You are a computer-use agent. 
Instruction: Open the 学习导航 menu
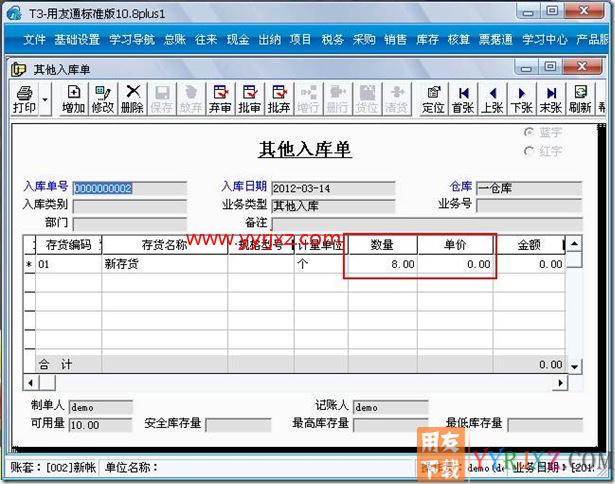[132, 39]
